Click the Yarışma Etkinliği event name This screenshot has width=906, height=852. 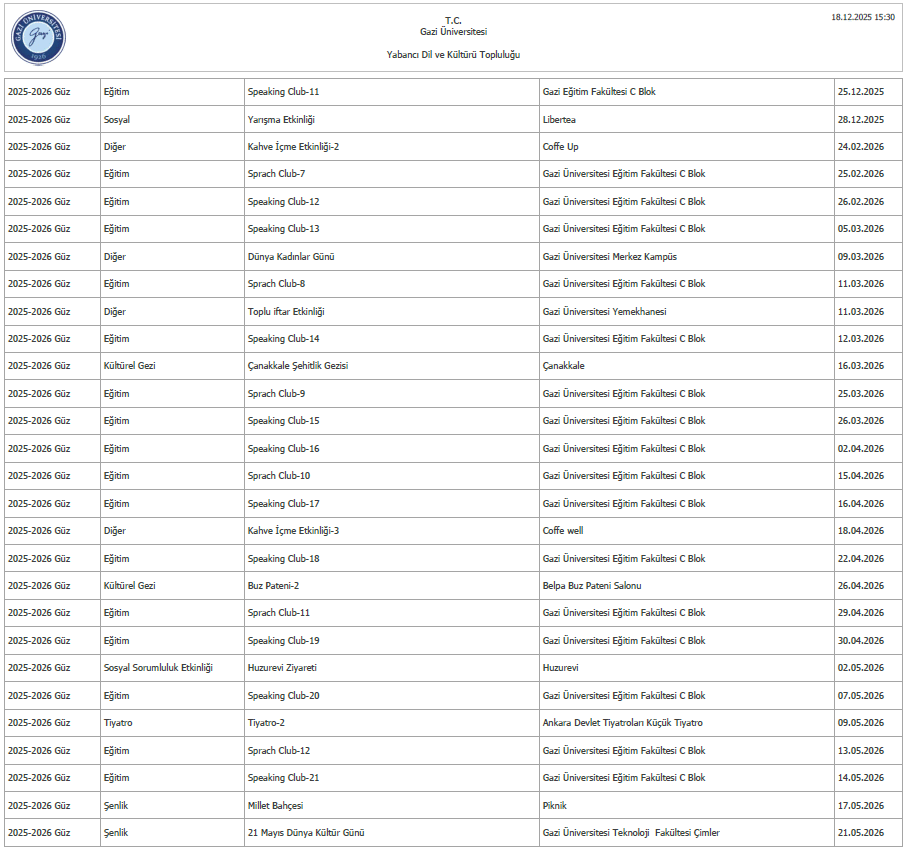[x=281, y=120]
